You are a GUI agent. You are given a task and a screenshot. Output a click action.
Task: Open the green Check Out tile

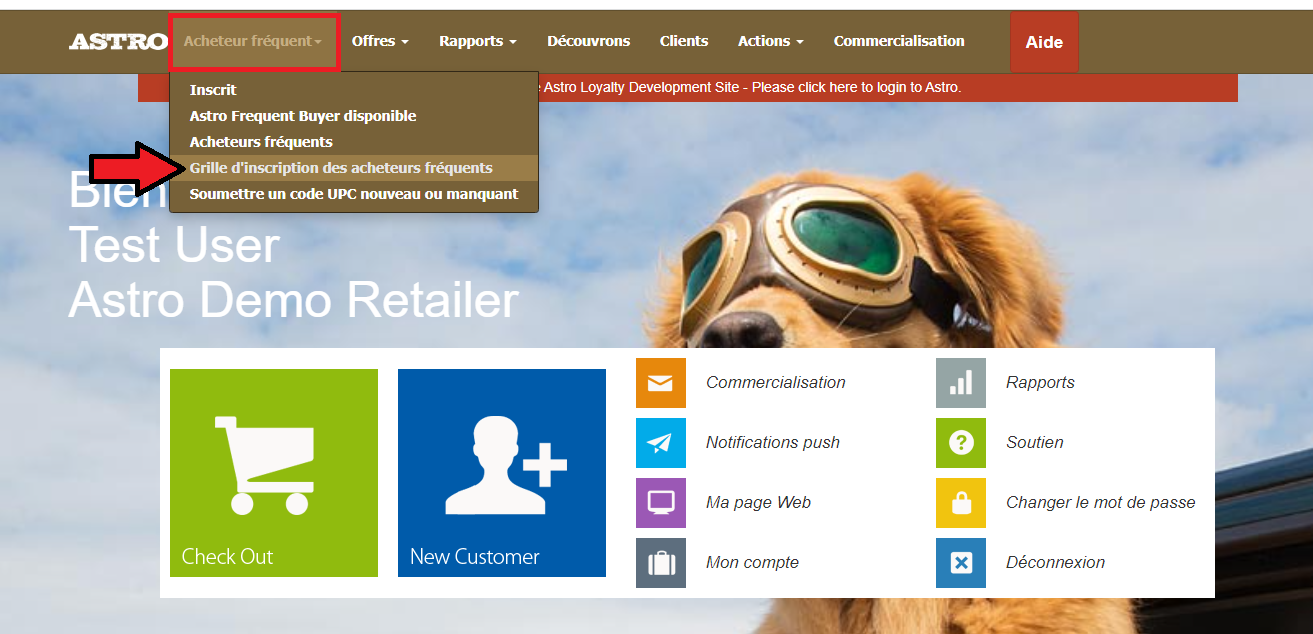pyautogui.click(x=274, y=473)
